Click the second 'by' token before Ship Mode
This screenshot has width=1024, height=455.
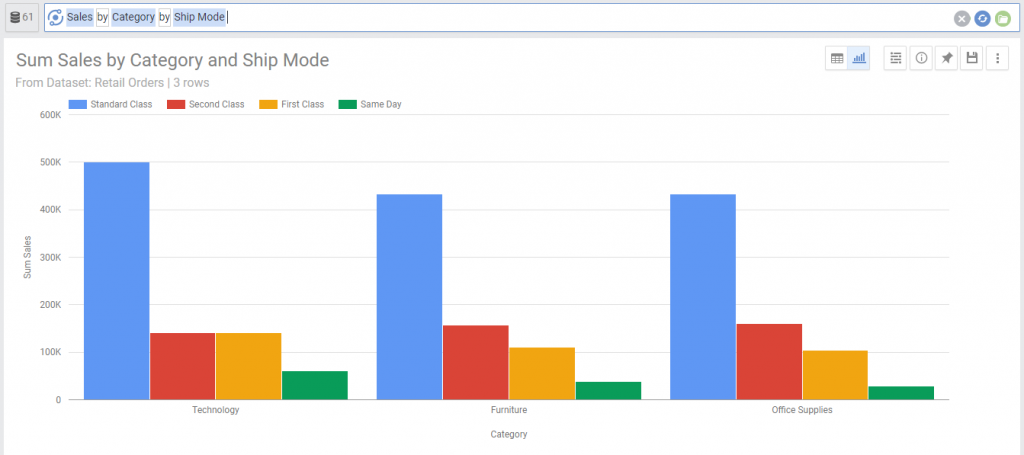165,18
